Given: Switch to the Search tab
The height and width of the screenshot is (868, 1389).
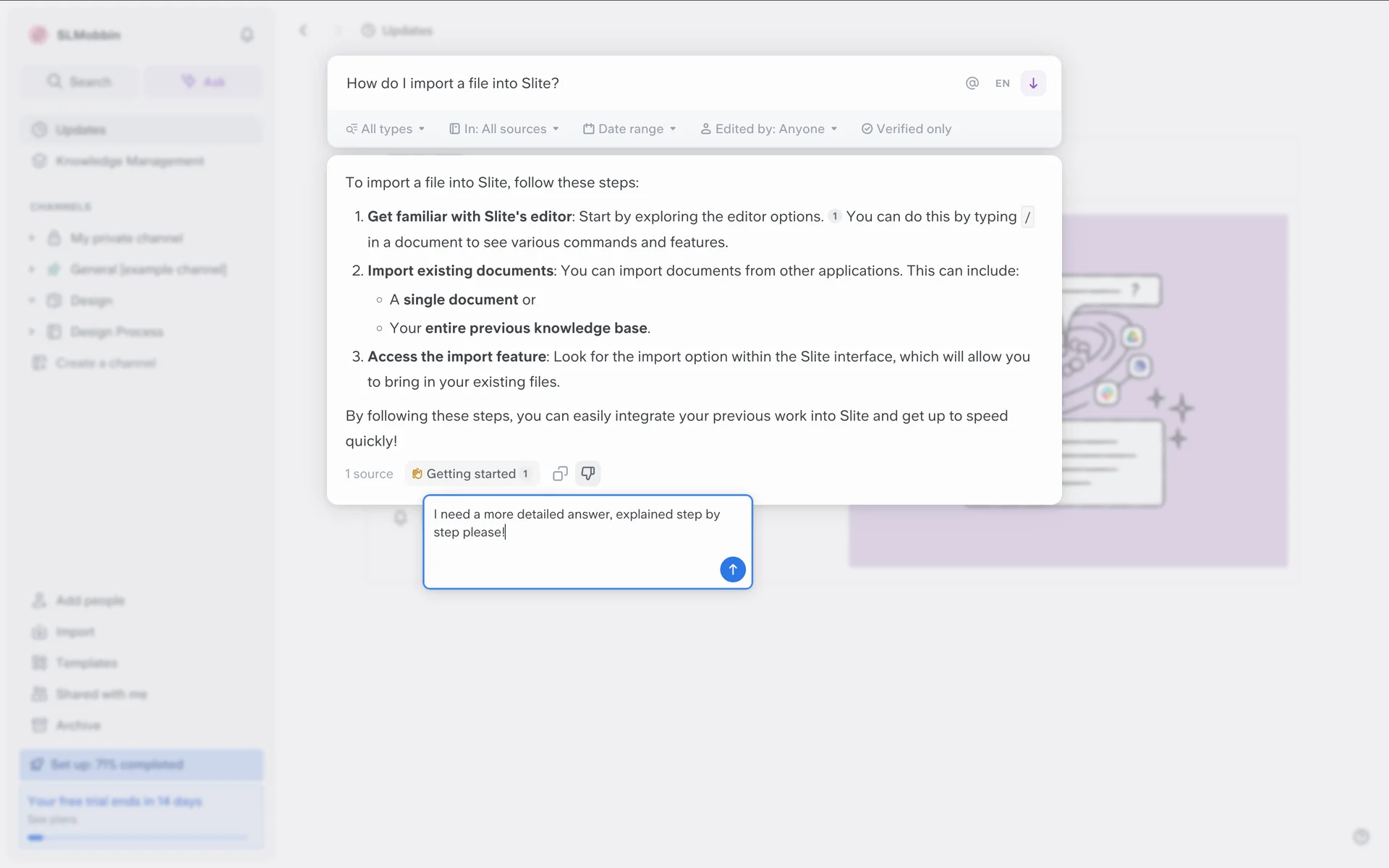Looking at the screenshot, I should pyautogui.click(x=80, y=82).
